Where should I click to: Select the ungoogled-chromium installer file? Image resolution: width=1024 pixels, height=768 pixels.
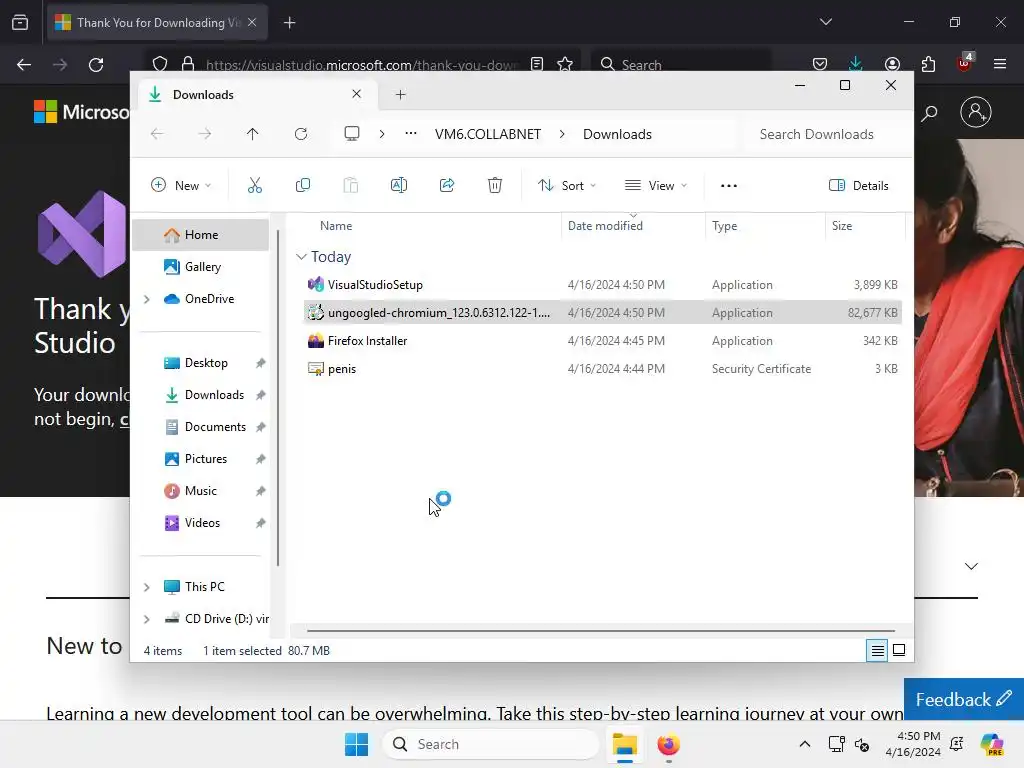coord(603,313)
